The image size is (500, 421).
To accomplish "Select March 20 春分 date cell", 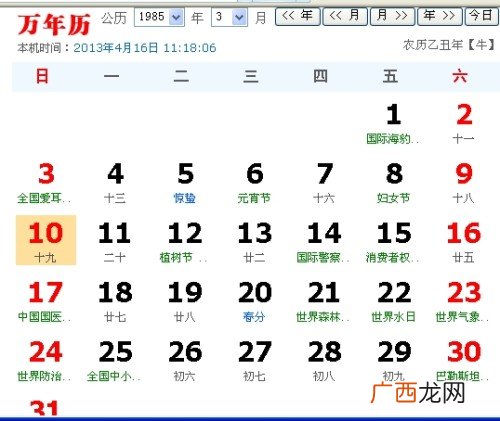I will [255, 300].
